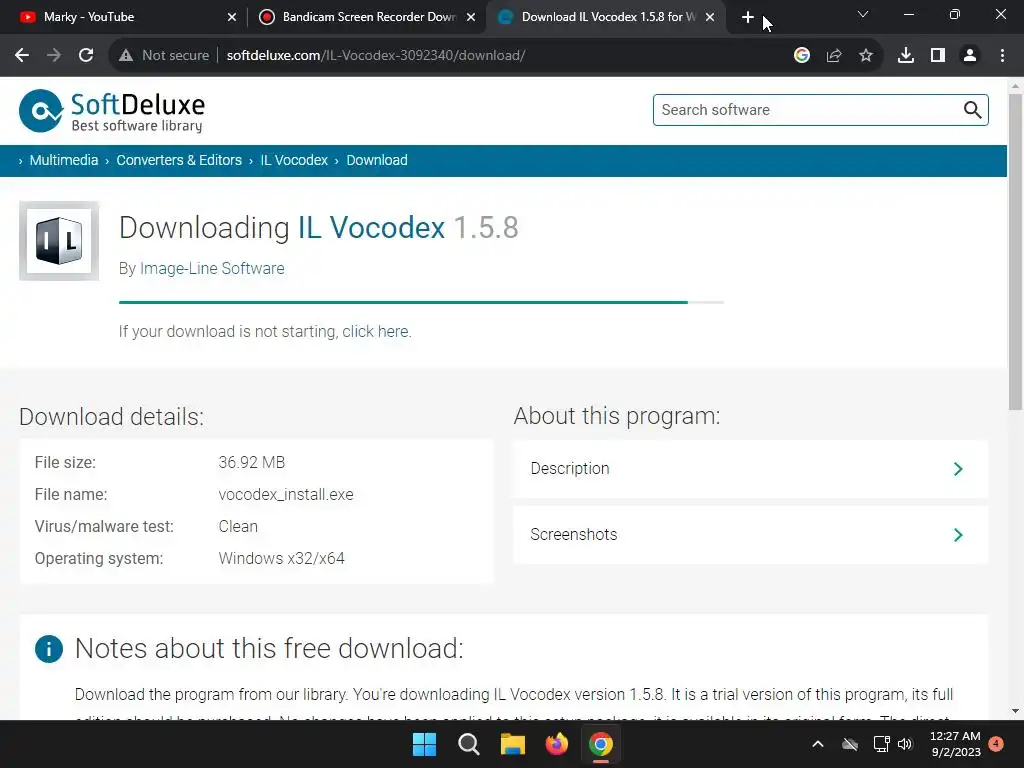Go back using browser back arrow
This screenshot has width=1024, height=768.
[x=22, y=56]
